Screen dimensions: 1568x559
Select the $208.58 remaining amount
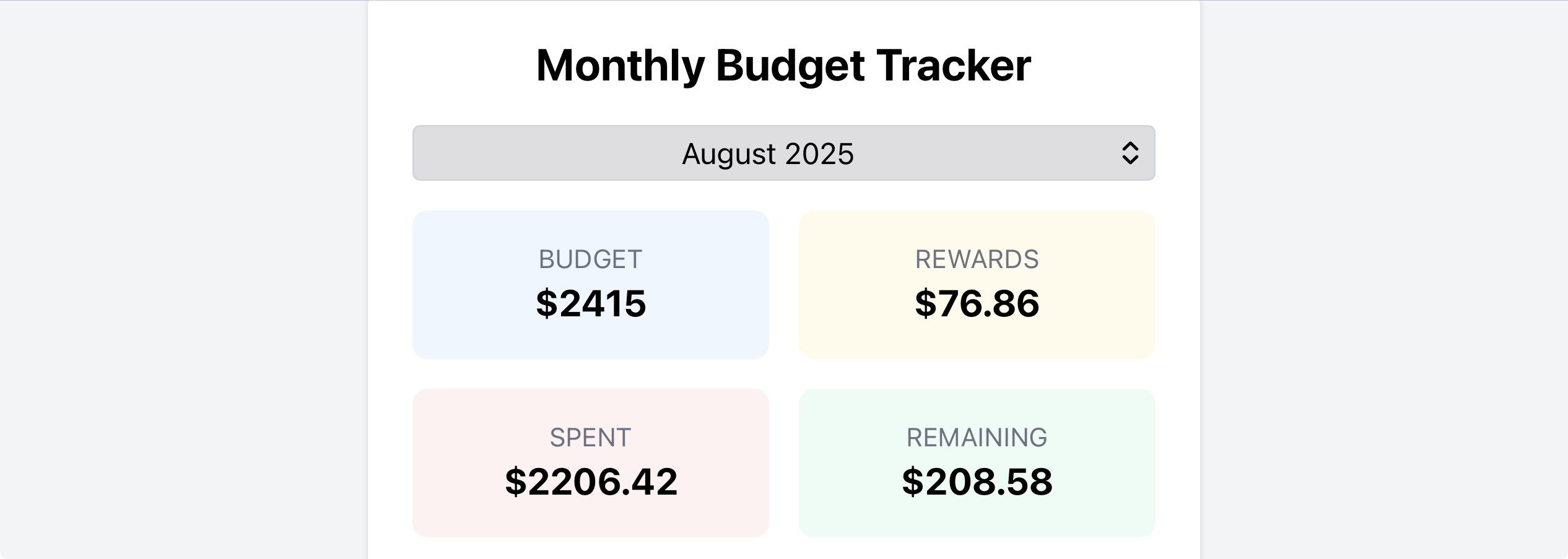[x=977, y=482]
